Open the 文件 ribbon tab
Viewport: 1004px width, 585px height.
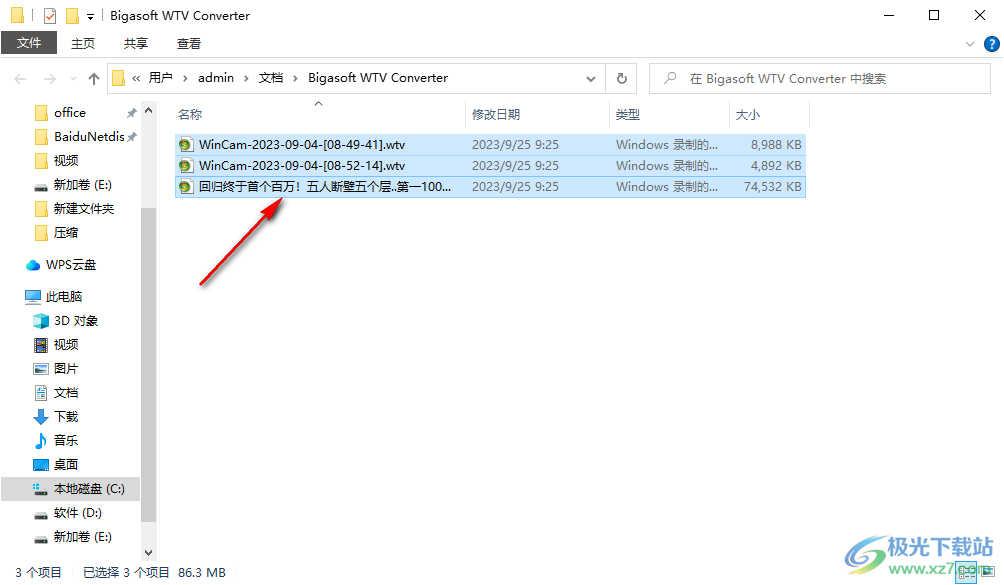pos(29,43)
